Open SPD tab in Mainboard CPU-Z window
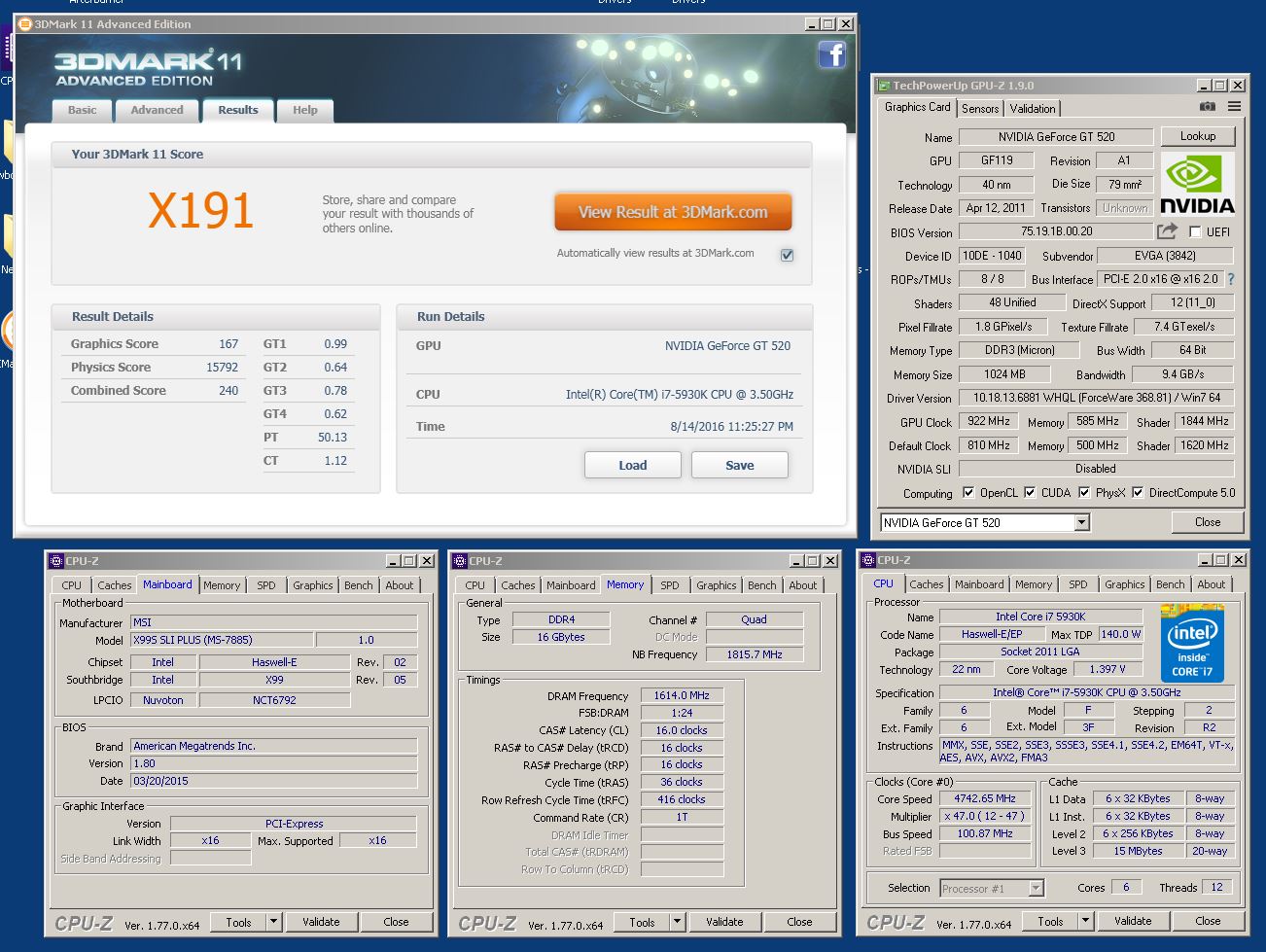1266x952 pixels. pos(266,585)
